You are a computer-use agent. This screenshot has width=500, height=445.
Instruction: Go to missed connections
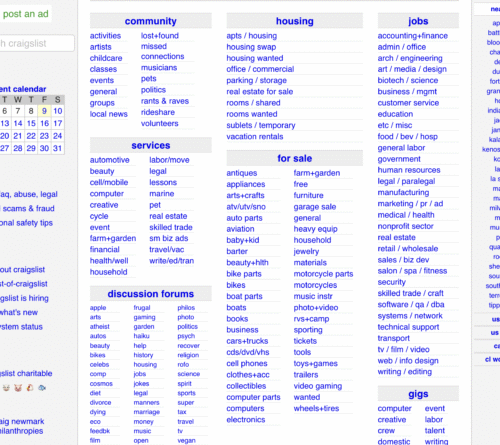(x=162, y=51)
